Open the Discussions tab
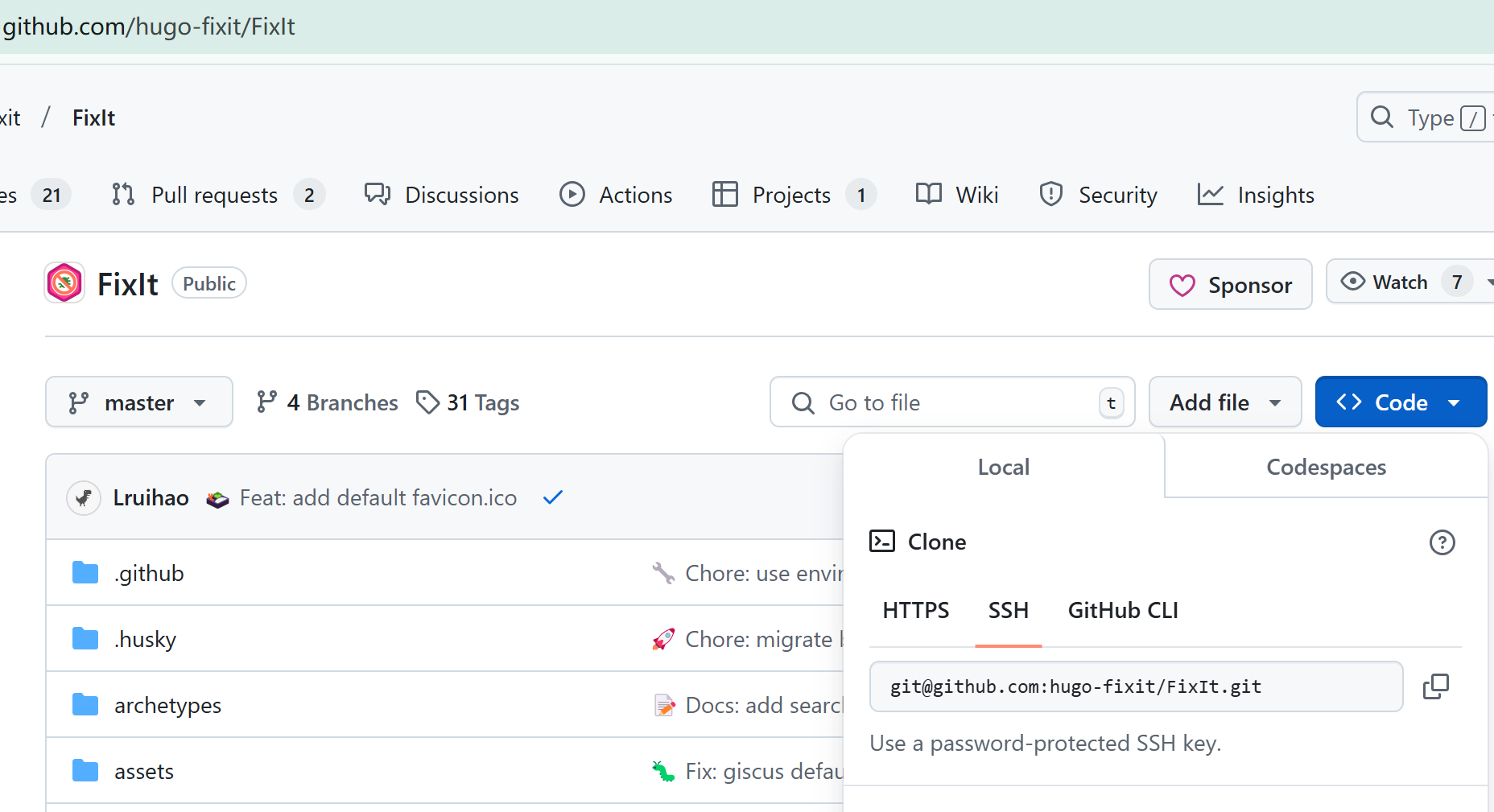Image resolution: width=1494 pixels, height=812 pixels. pyautogui.click(x=442, y=195)
